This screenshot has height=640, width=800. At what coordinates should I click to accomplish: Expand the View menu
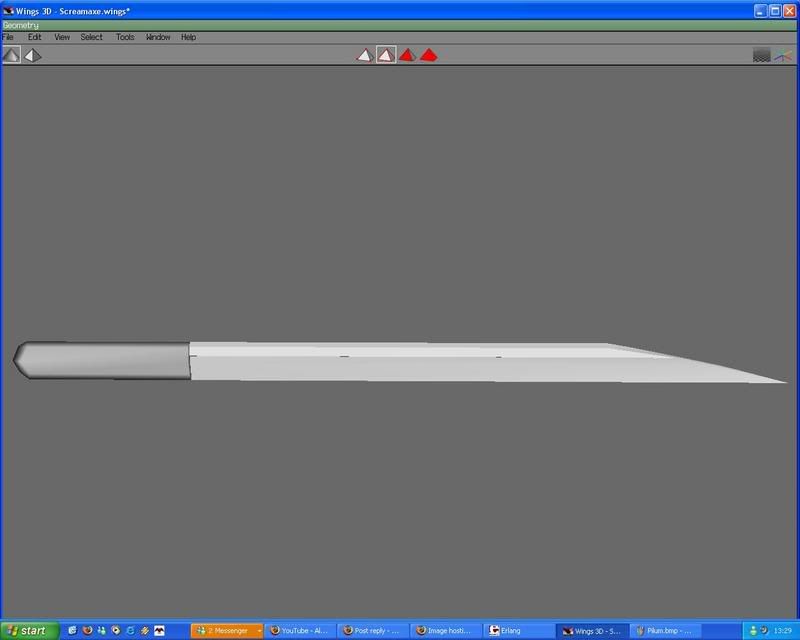(x=62, y=37)
